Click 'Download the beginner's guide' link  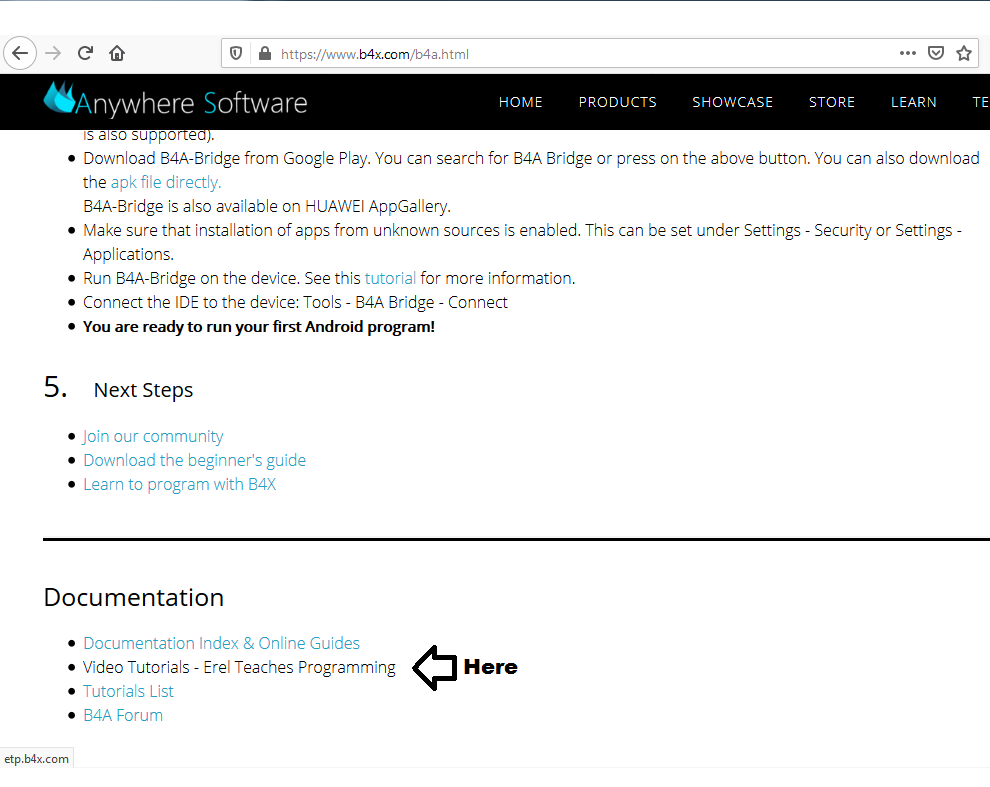coord(194,460)
